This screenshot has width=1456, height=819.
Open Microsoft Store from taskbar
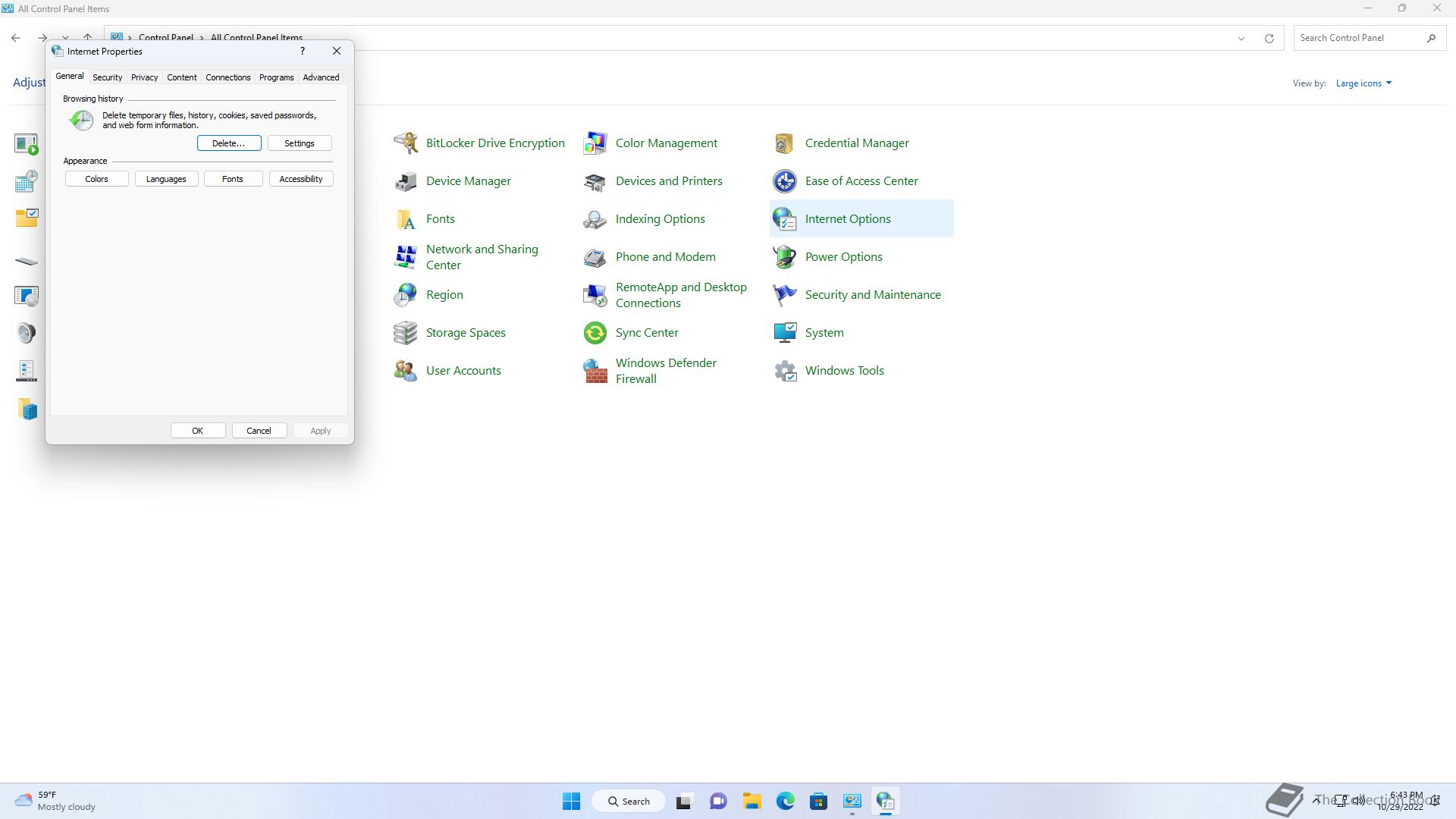point(818,801)
